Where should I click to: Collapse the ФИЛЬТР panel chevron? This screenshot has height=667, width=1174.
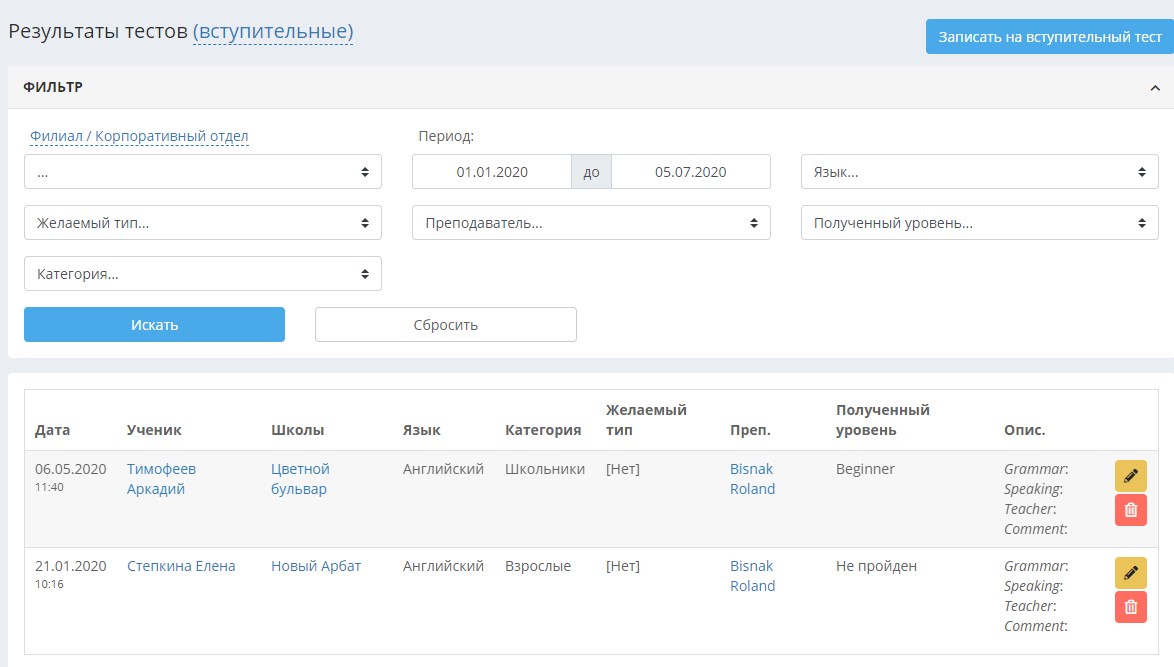pyautogui.click(x=1155, y=88)
